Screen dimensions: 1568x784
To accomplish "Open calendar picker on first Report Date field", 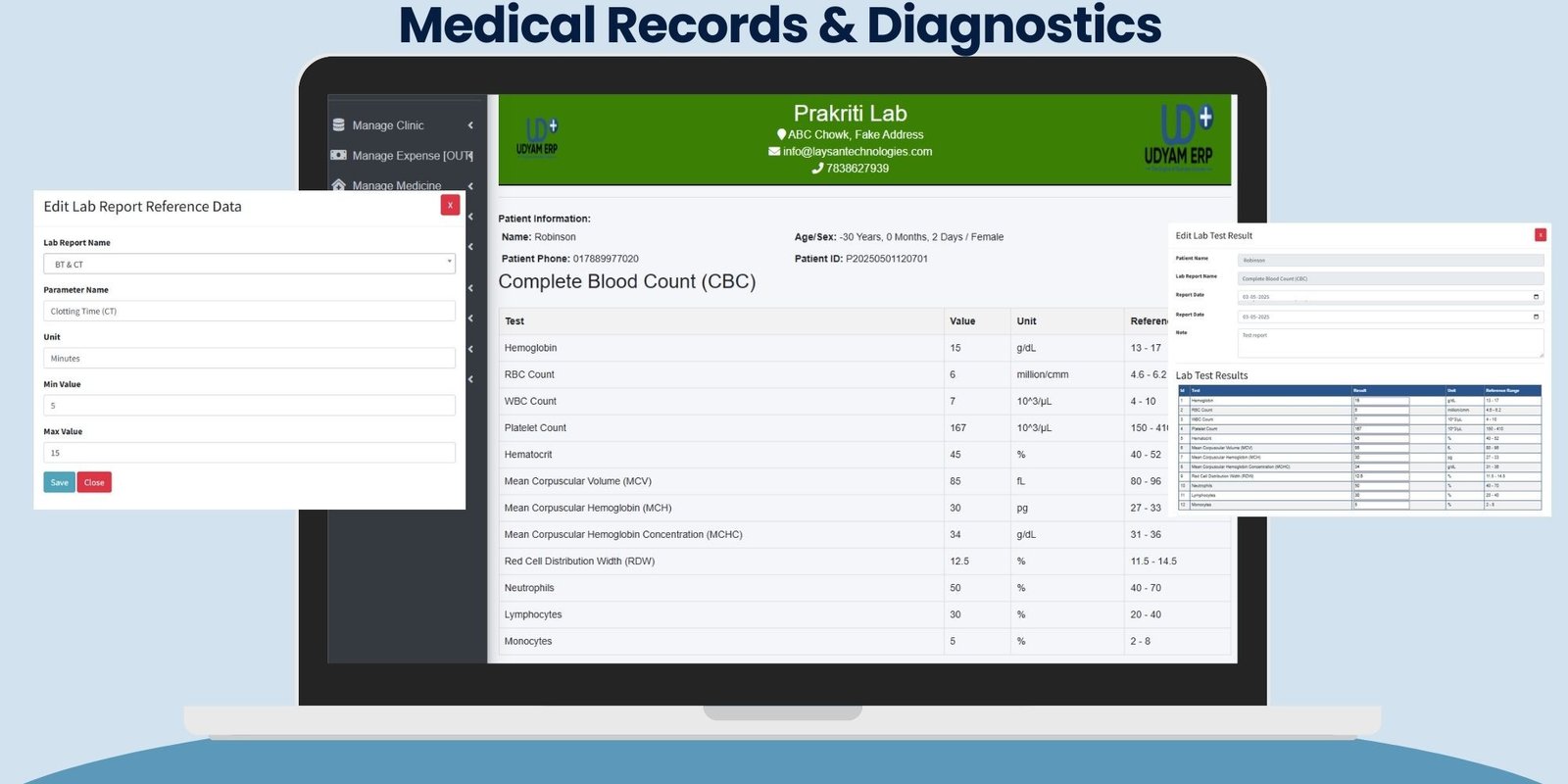I will [x=1536, y=297].
